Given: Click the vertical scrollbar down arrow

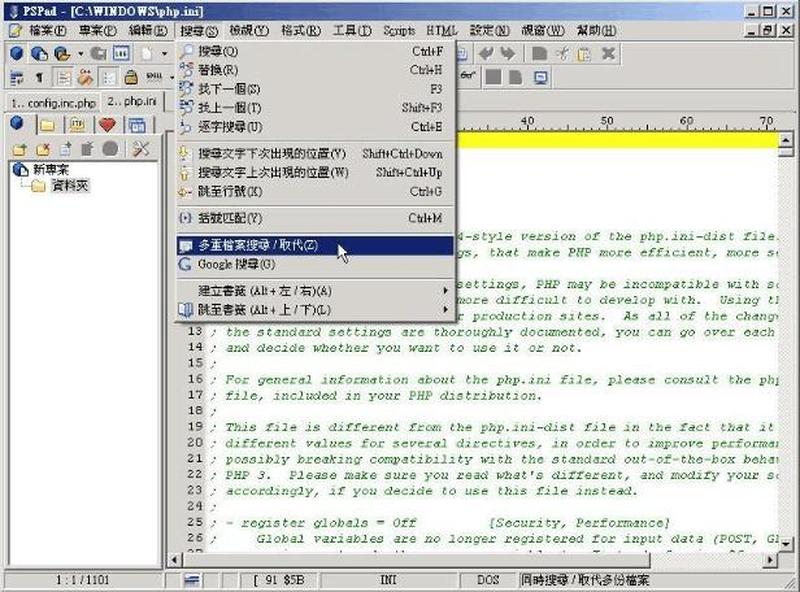Looking at the screenshot, I should click(x=786, y=544).
